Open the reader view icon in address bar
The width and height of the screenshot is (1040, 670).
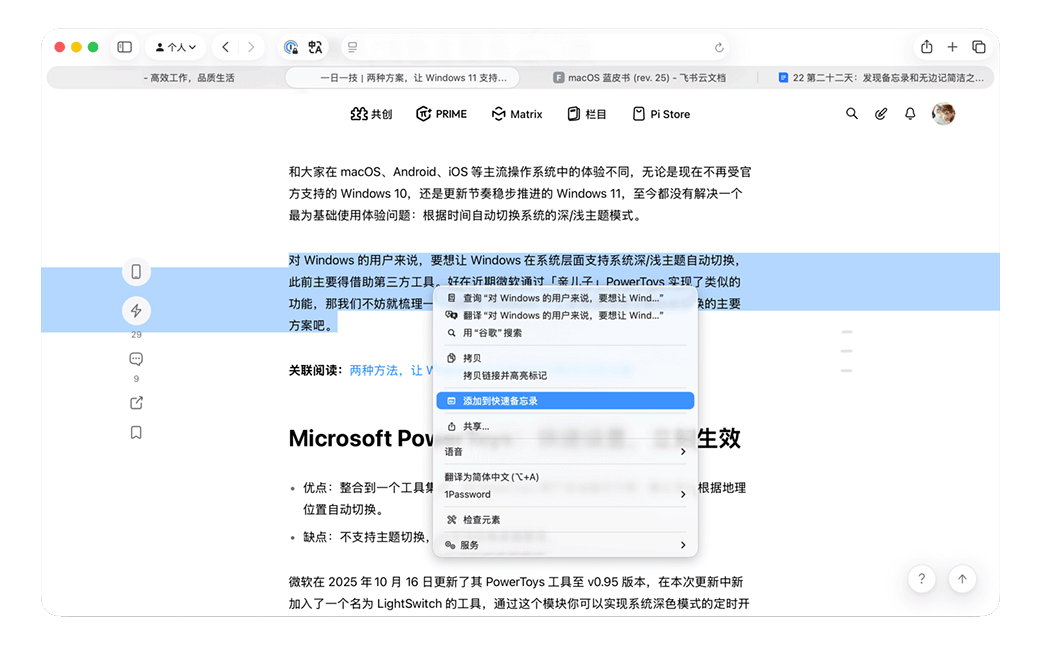pos(352,47)
